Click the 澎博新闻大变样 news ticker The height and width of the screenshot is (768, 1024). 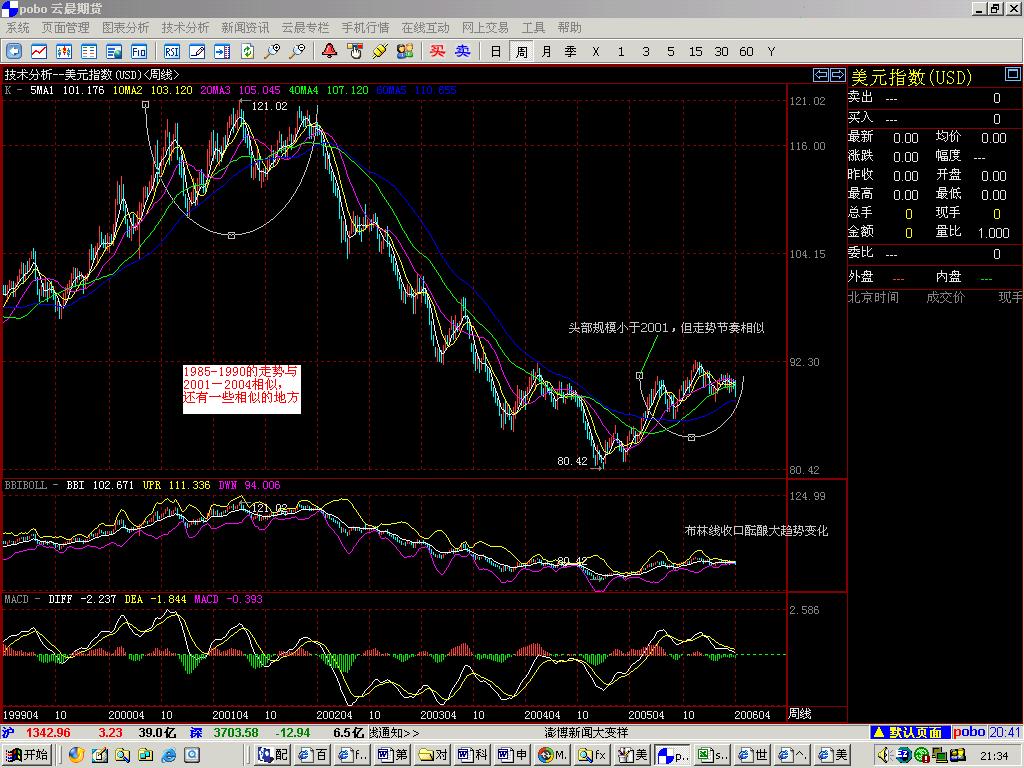[586, 732]
